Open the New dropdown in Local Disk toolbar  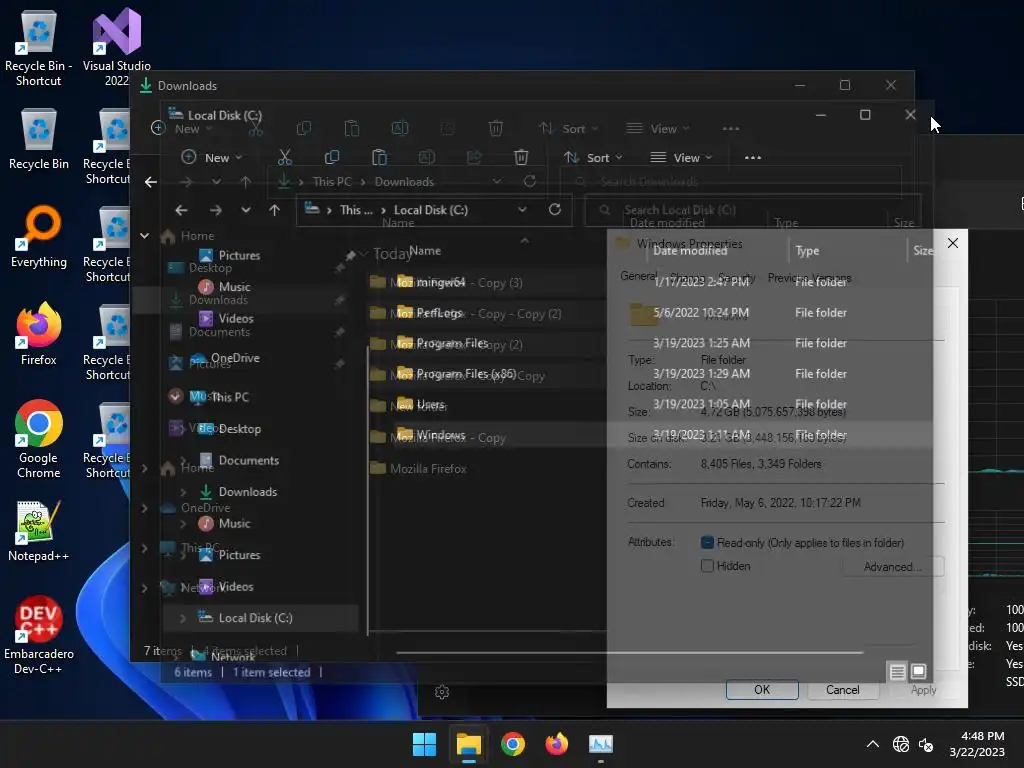(x=212, y=157)
